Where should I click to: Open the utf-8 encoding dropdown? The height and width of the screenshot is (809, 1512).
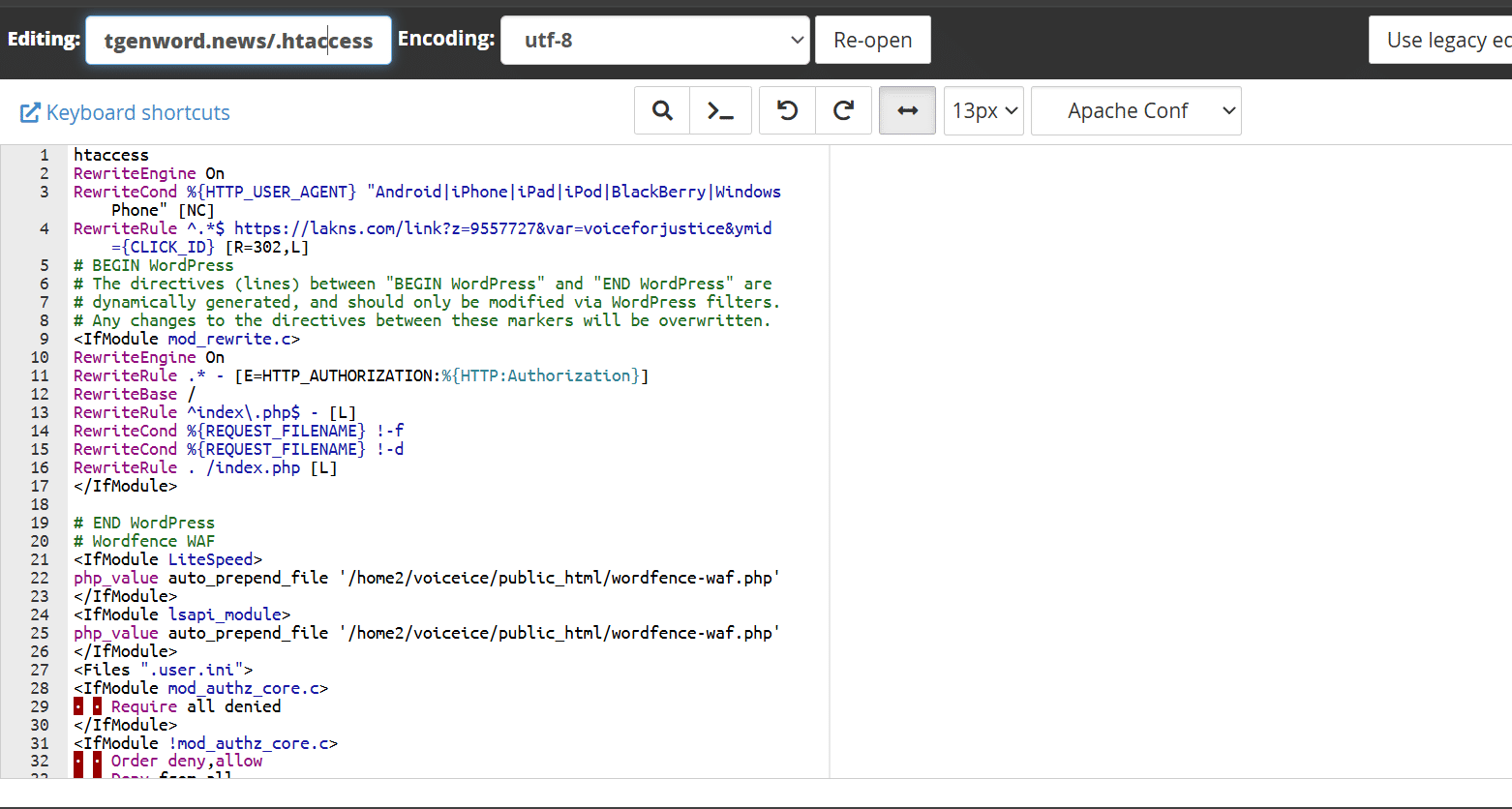(655, 40)
